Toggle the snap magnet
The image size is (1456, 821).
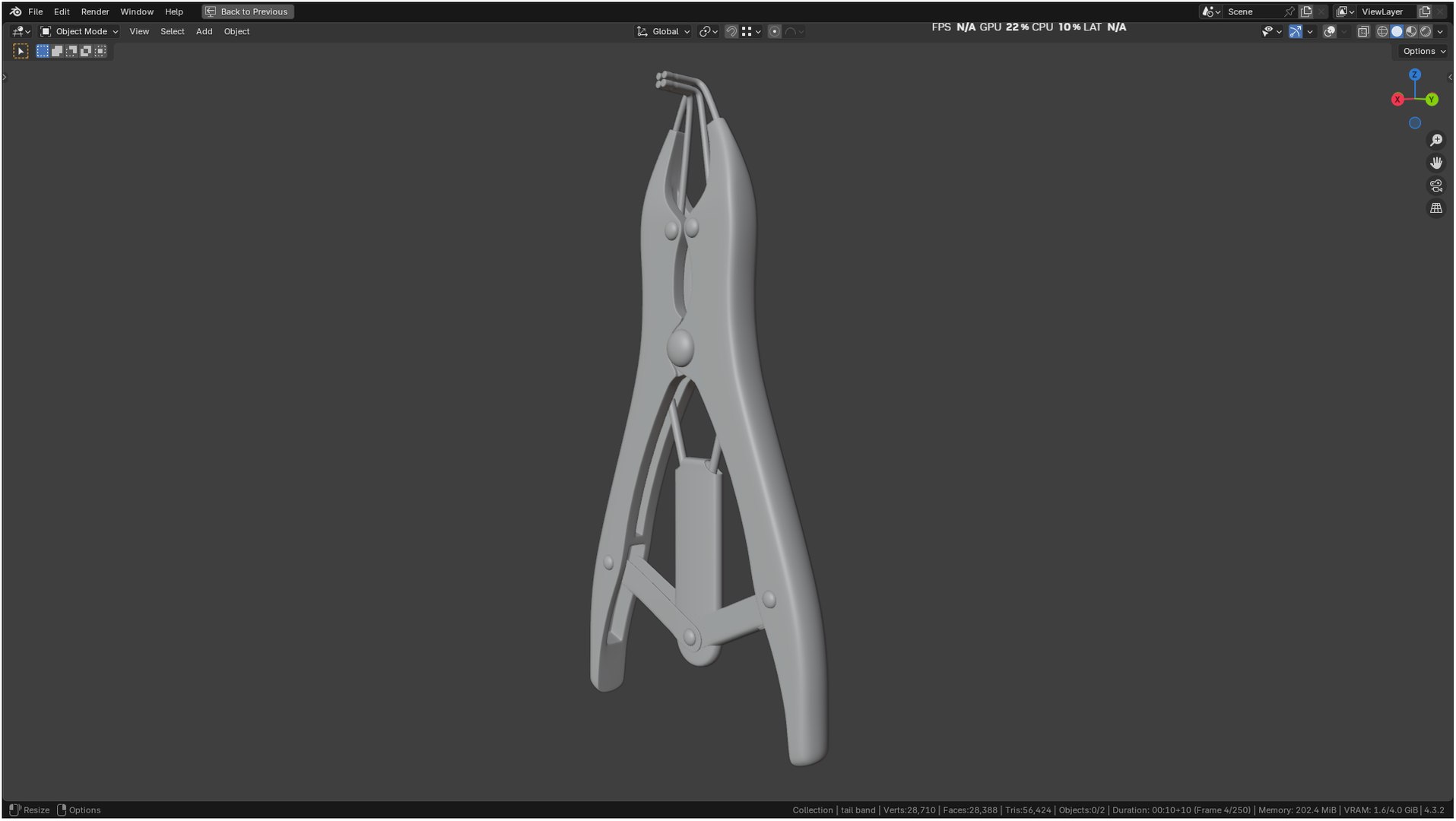731,31
